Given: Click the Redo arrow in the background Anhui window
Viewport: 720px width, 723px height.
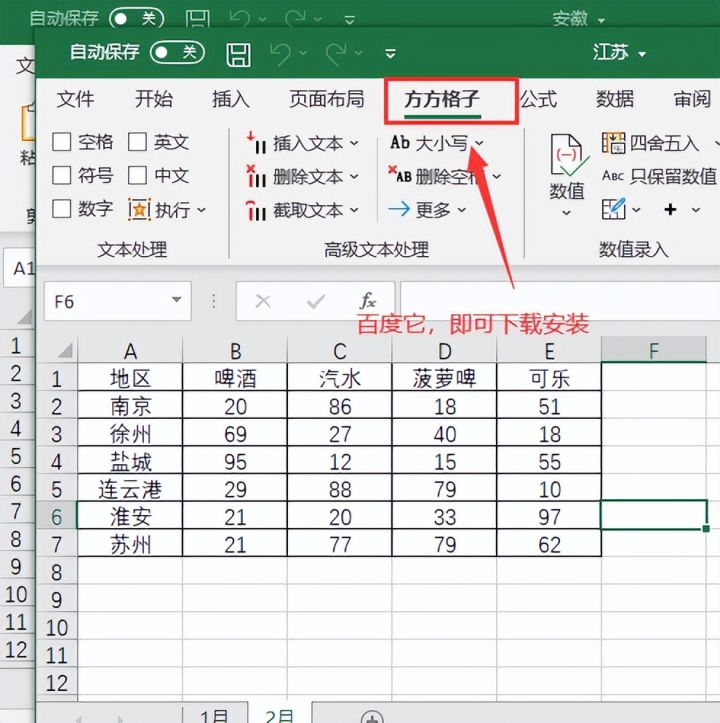Looking at the screenshot, I should [295, 19].
